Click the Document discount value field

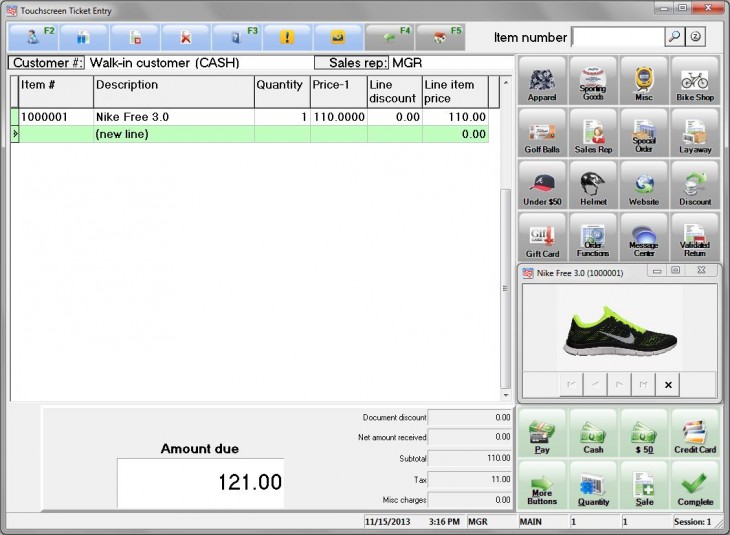click(470, 418)
